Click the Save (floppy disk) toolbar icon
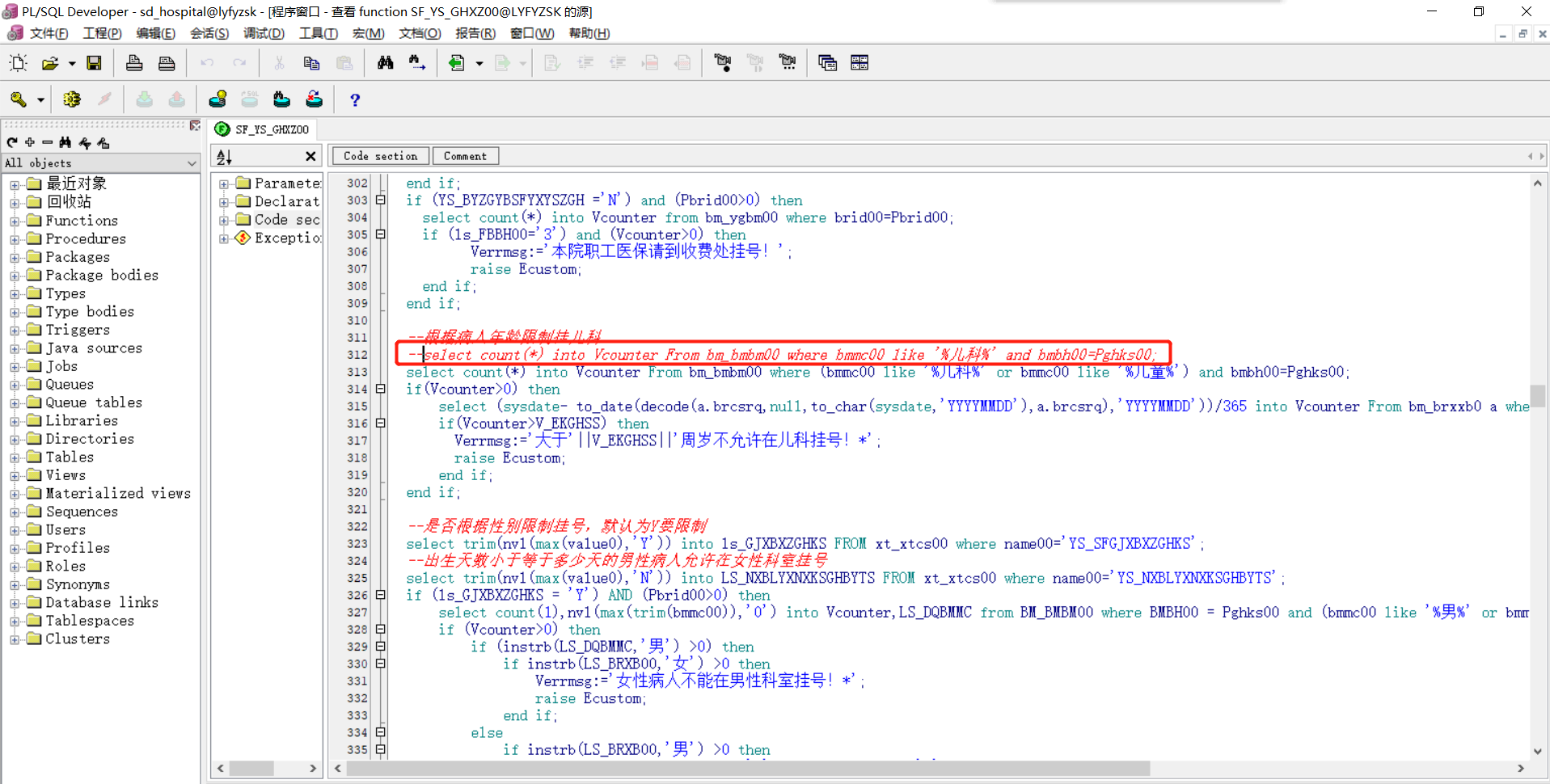Screen dimensions: 1550x784 coord(94,63)
